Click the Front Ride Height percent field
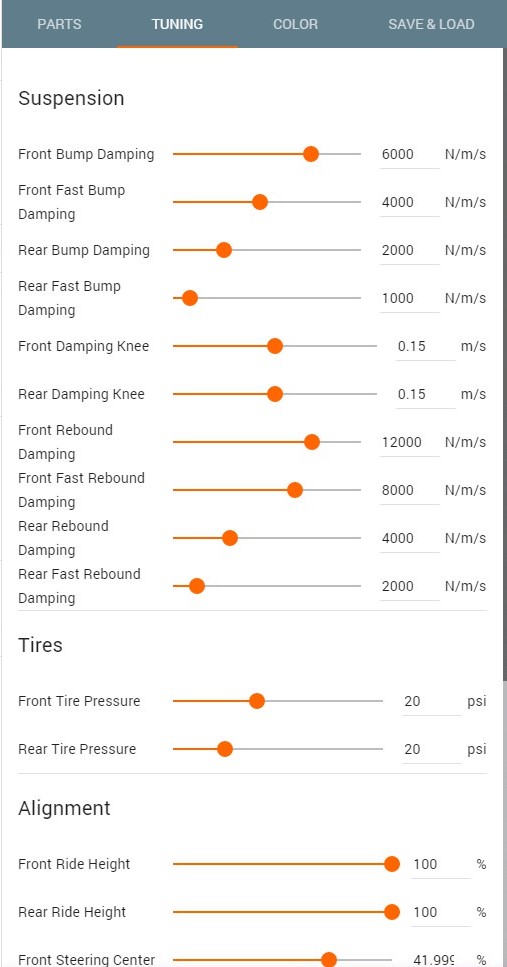Screen dimensions: 507x967 pyautogui.click(x=440, y=865)
